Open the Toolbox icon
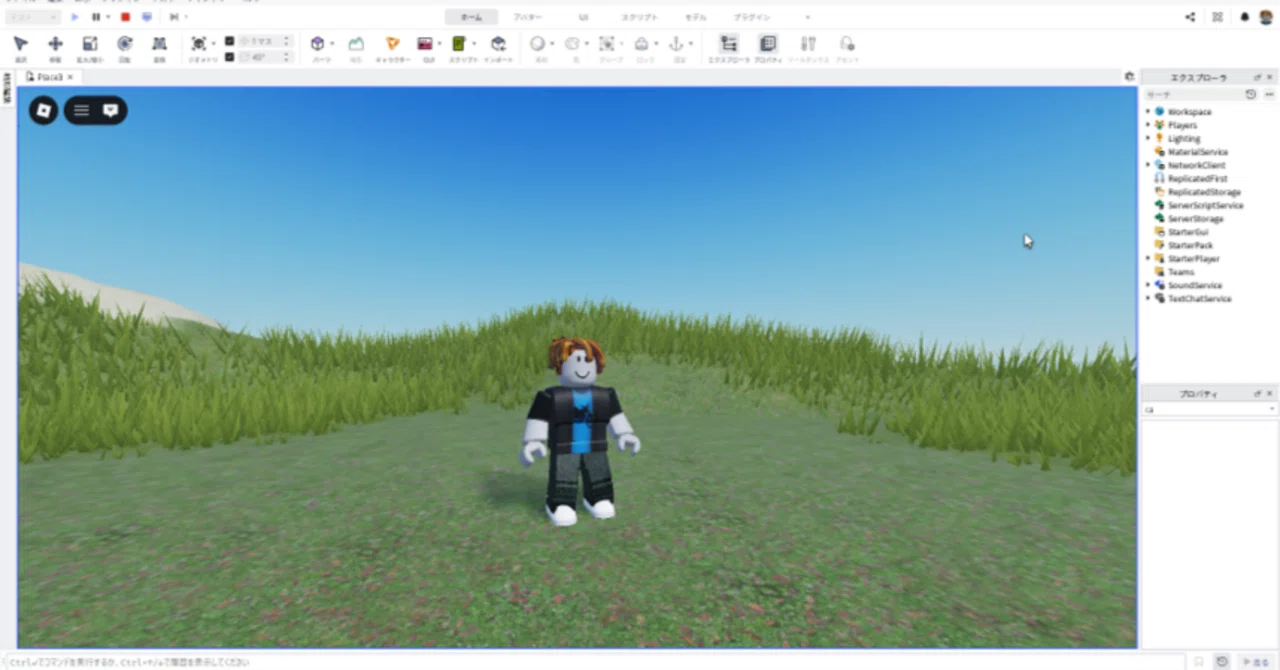The image size is (1280, 670). coord(808,44)
